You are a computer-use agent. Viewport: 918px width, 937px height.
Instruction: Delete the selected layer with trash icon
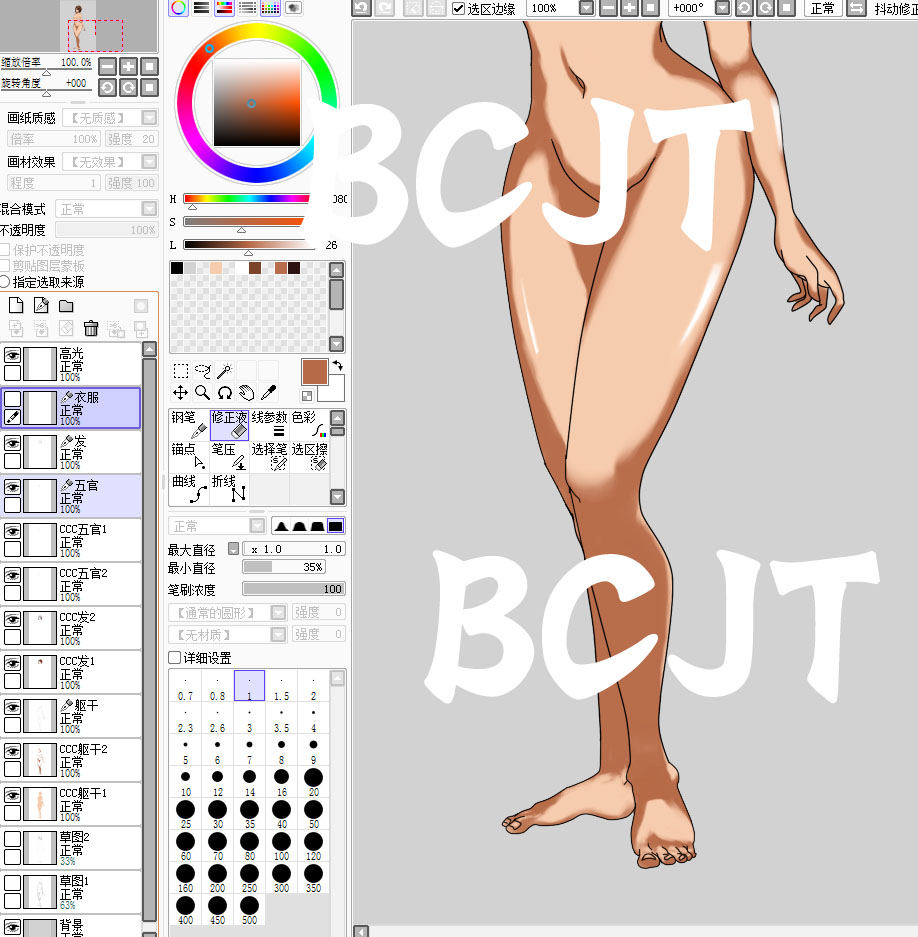point(91,328)
